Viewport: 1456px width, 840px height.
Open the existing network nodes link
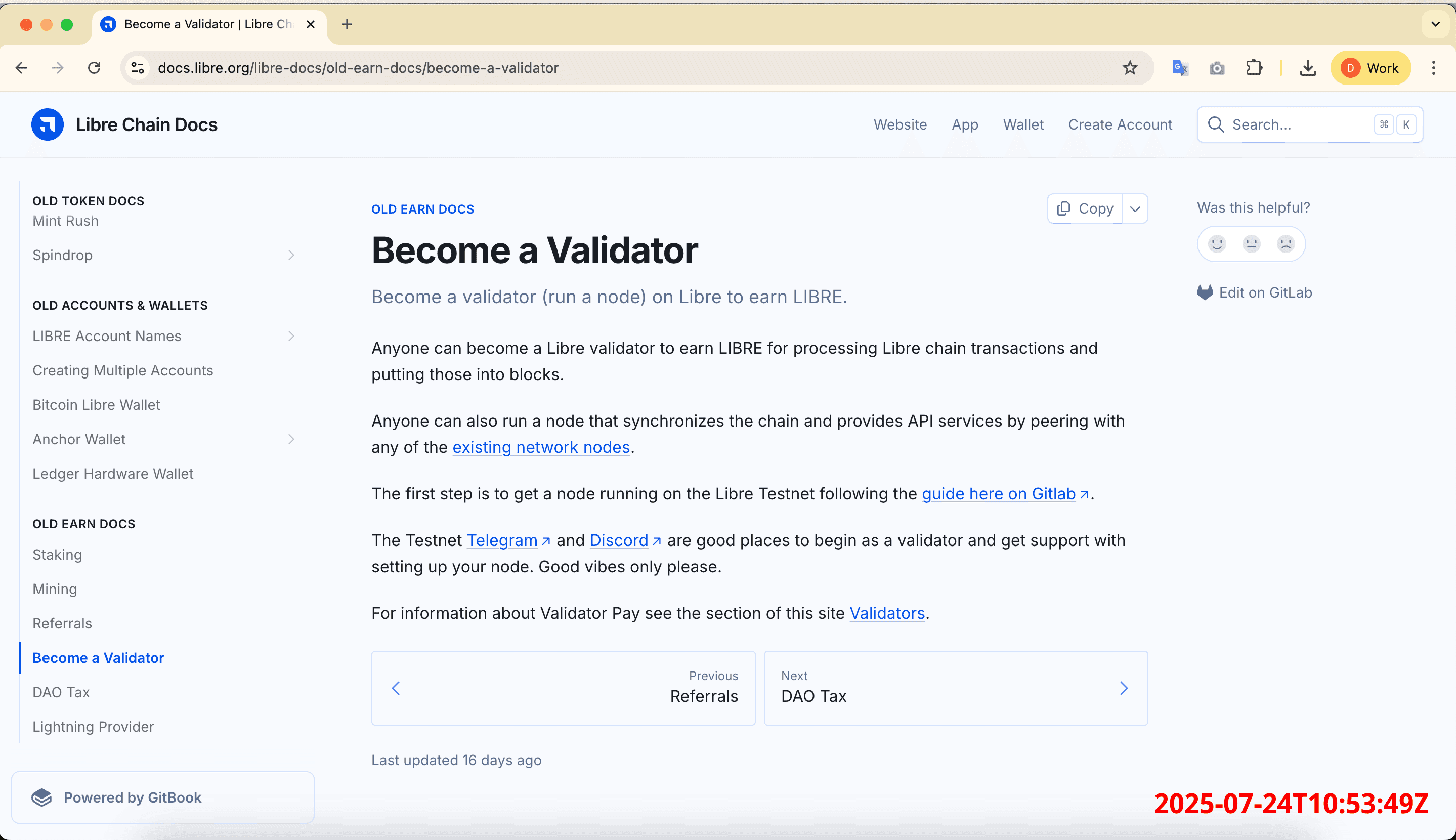point(540,447)
